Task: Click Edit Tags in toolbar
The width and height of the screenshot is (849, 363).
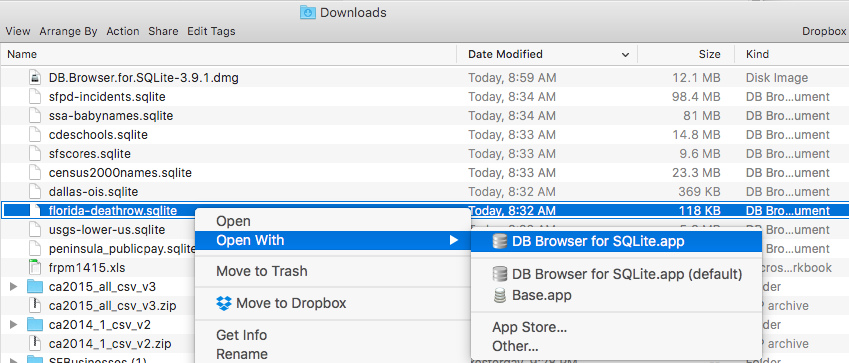Action: pos(211,31)
